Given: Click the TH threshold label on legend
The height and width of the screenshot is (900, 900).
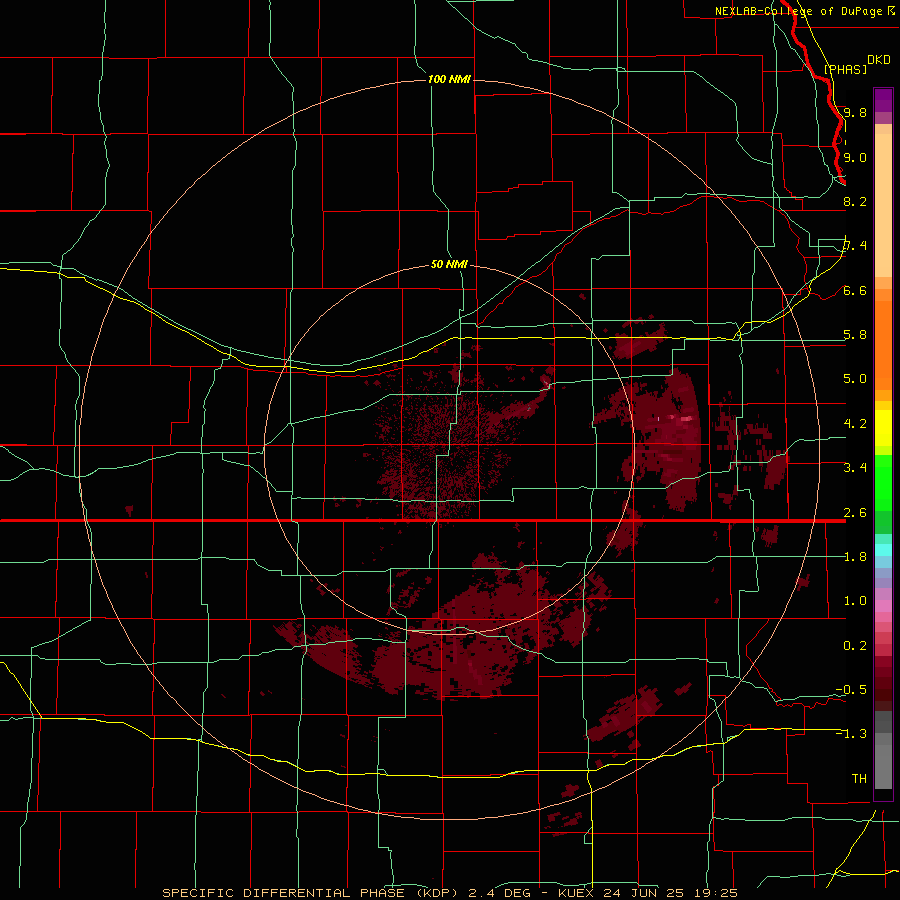Looking at the screenshot, I should coord(859,779).
